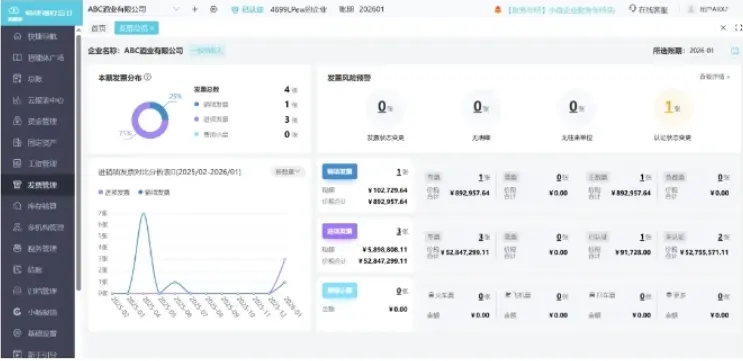Open the 无往来单位 count of 0
Screen dimensions: 743x361
pyautogui.click(x=573, y=107)
